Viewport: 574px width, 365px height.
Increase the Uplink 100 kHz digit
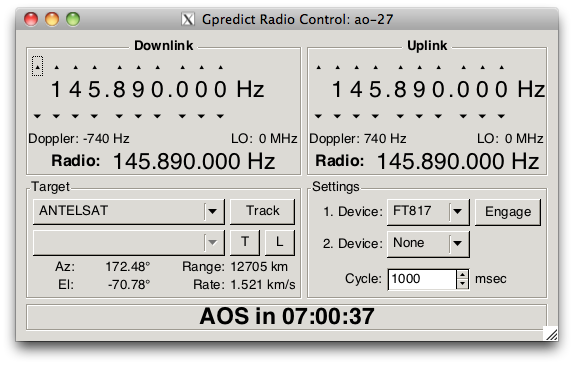point(401,67)
